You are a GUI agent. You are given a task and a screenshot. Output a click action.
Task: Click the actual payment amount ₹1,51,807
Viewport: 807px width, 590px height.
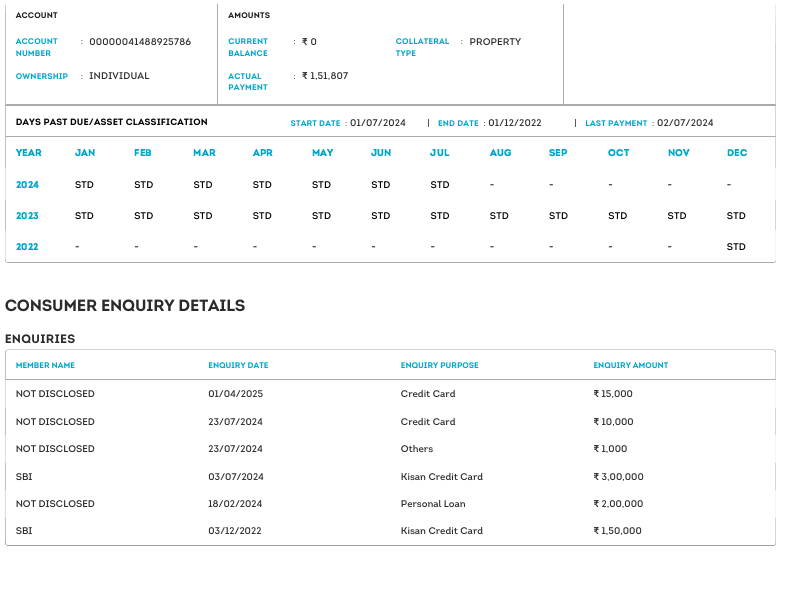[325, 76]
